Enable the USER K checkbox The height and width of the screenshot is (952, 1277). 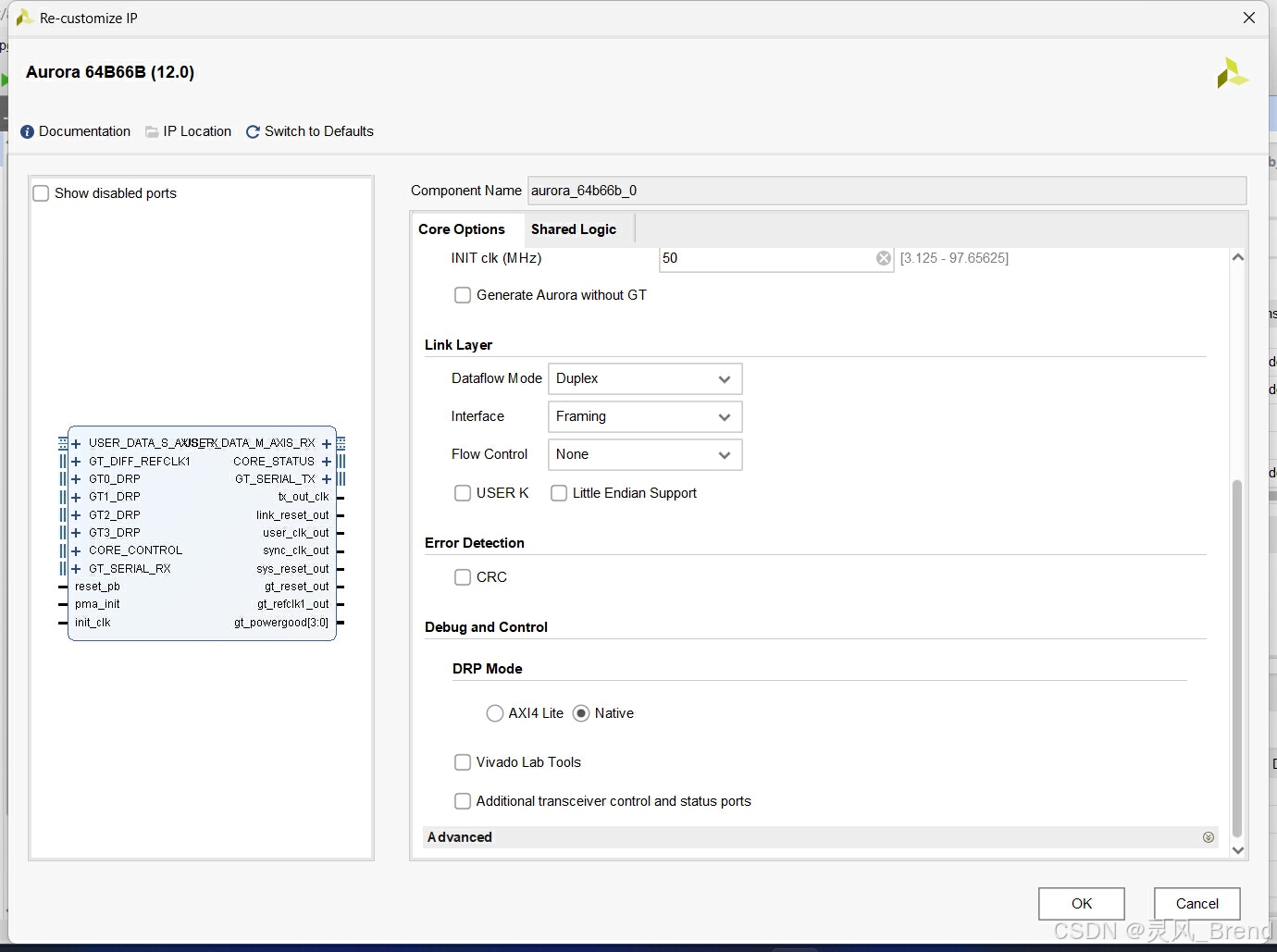463,493
